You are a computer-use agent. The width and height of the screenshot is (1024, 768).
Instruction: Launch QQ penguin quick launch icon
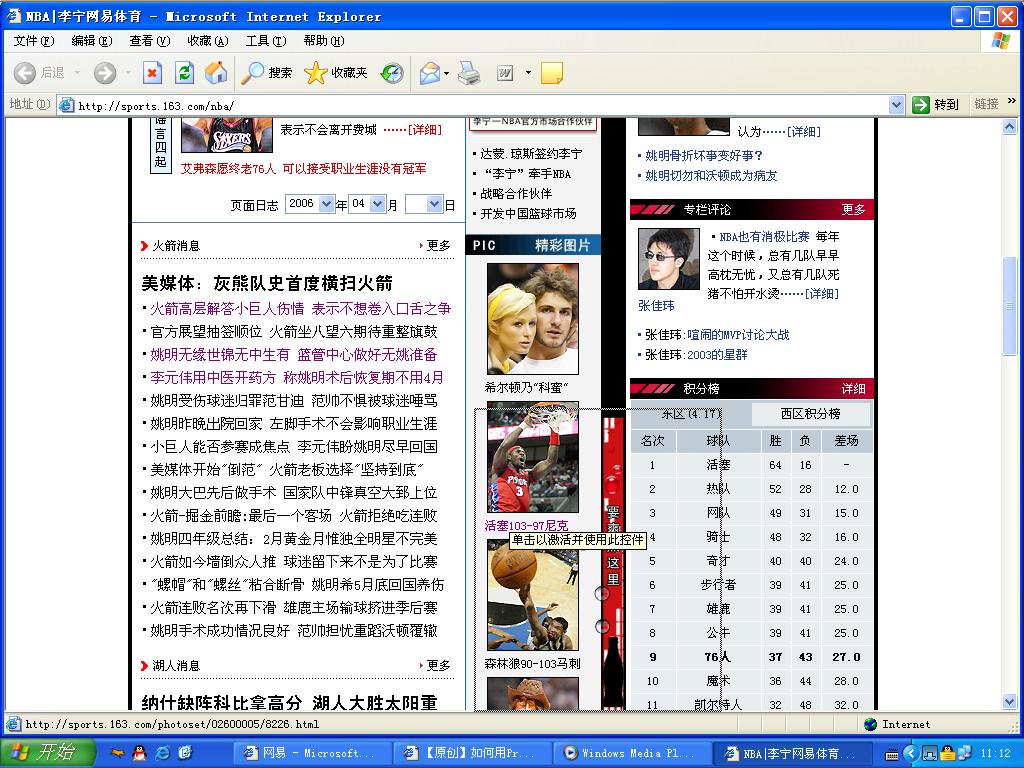(139, 753)
